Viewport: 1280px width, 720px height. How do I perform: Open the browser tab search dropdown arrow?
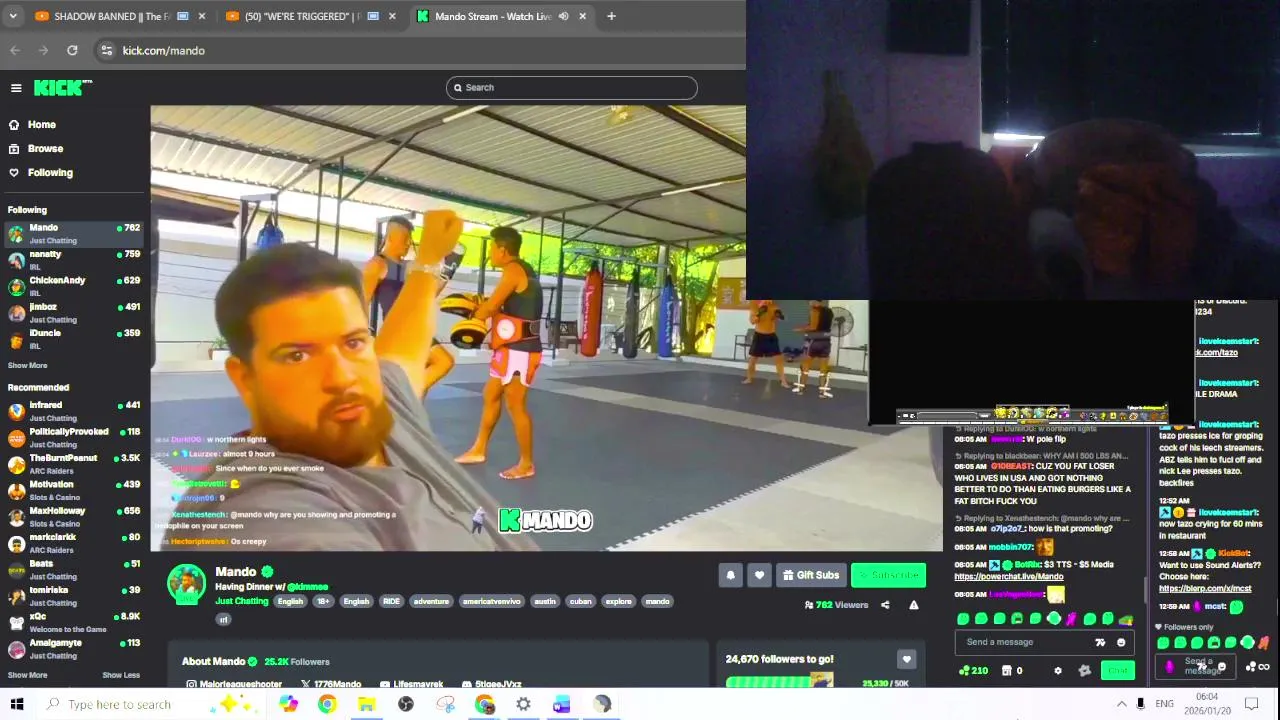[12, 16]
